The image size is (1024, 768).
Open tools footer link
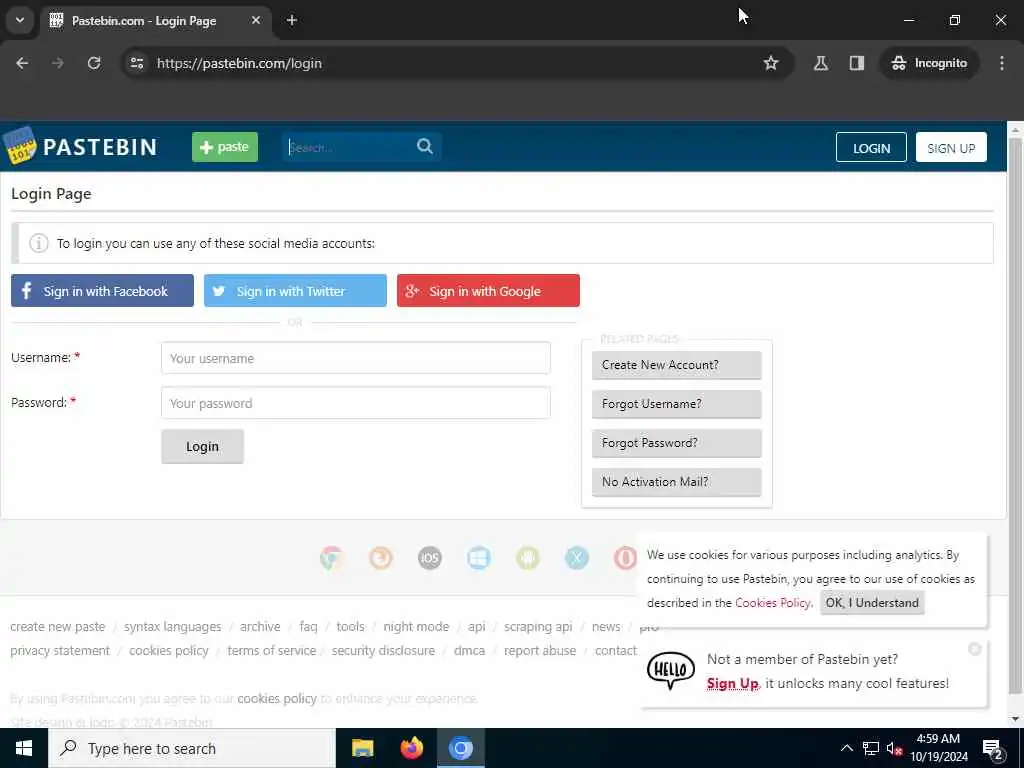click(x=350, y=626)
